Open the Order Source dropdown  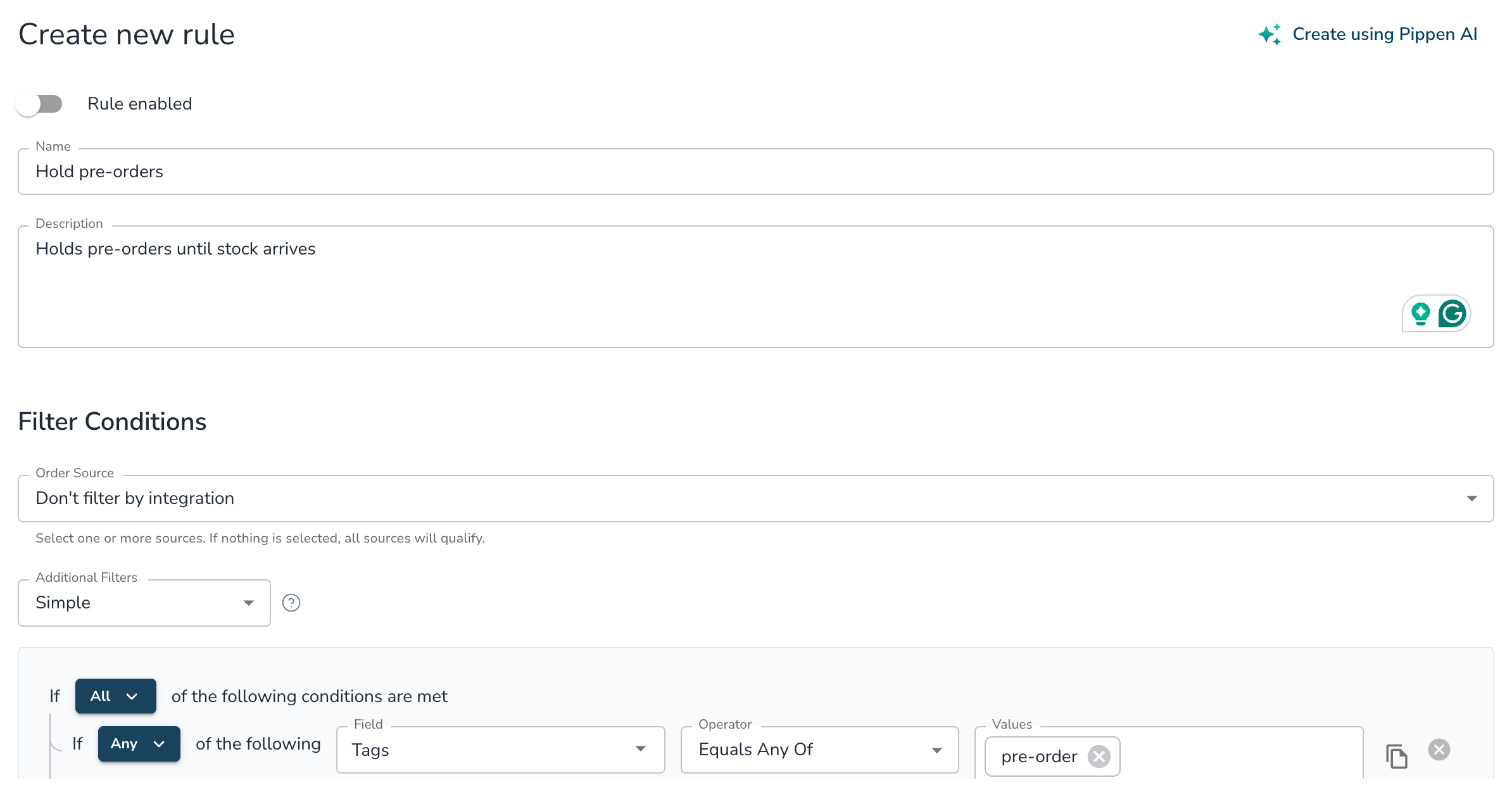[756, 498]
